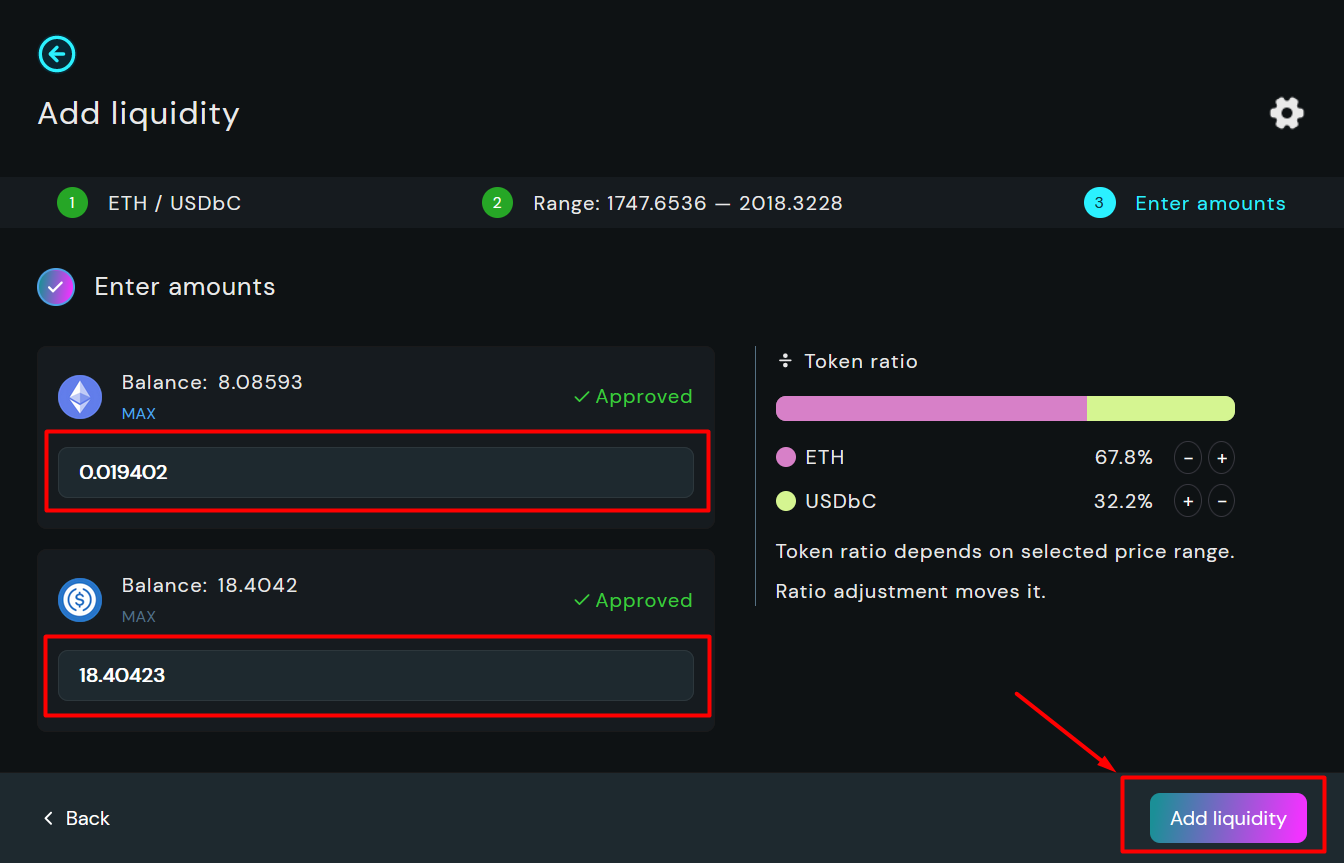This screenshot has width=1344, height=863.
Task: Click the ETH token logo icon
Action: click(x=80, y=396)
